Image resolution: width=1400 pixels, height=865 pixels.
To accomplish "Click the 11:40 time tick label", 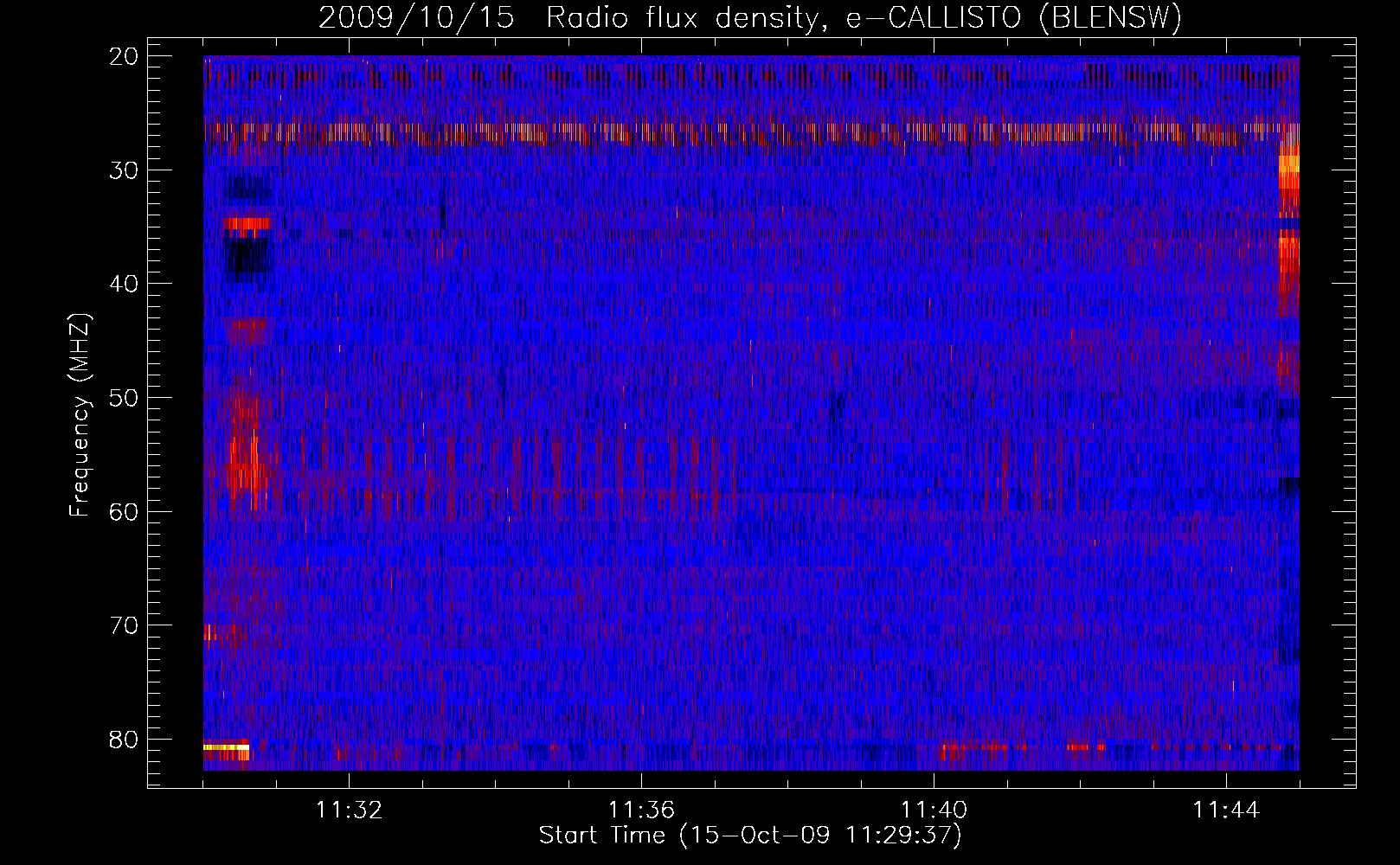I will pos(934,811).
